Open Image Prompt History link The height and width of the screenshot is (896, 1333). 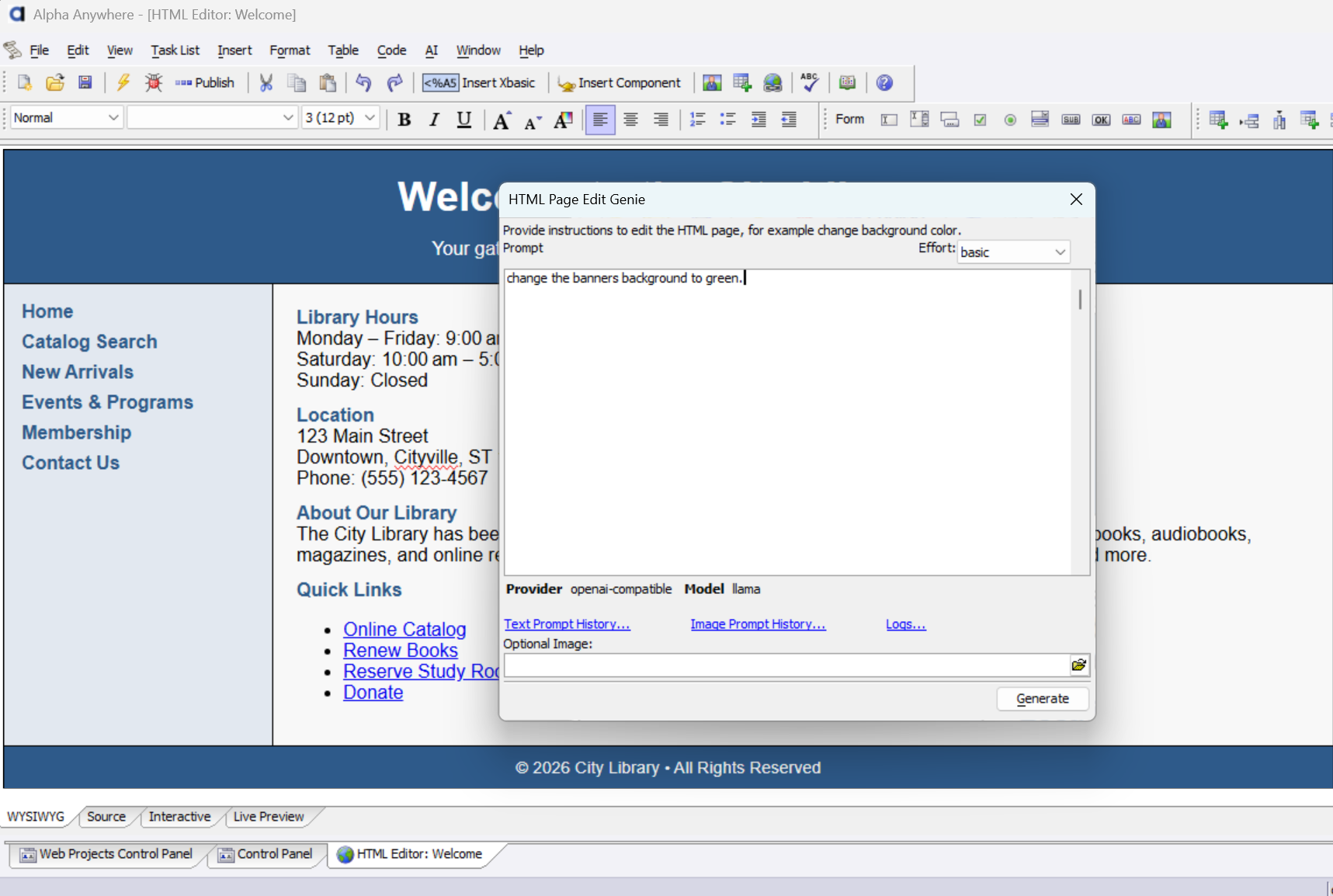click(758, 624)
